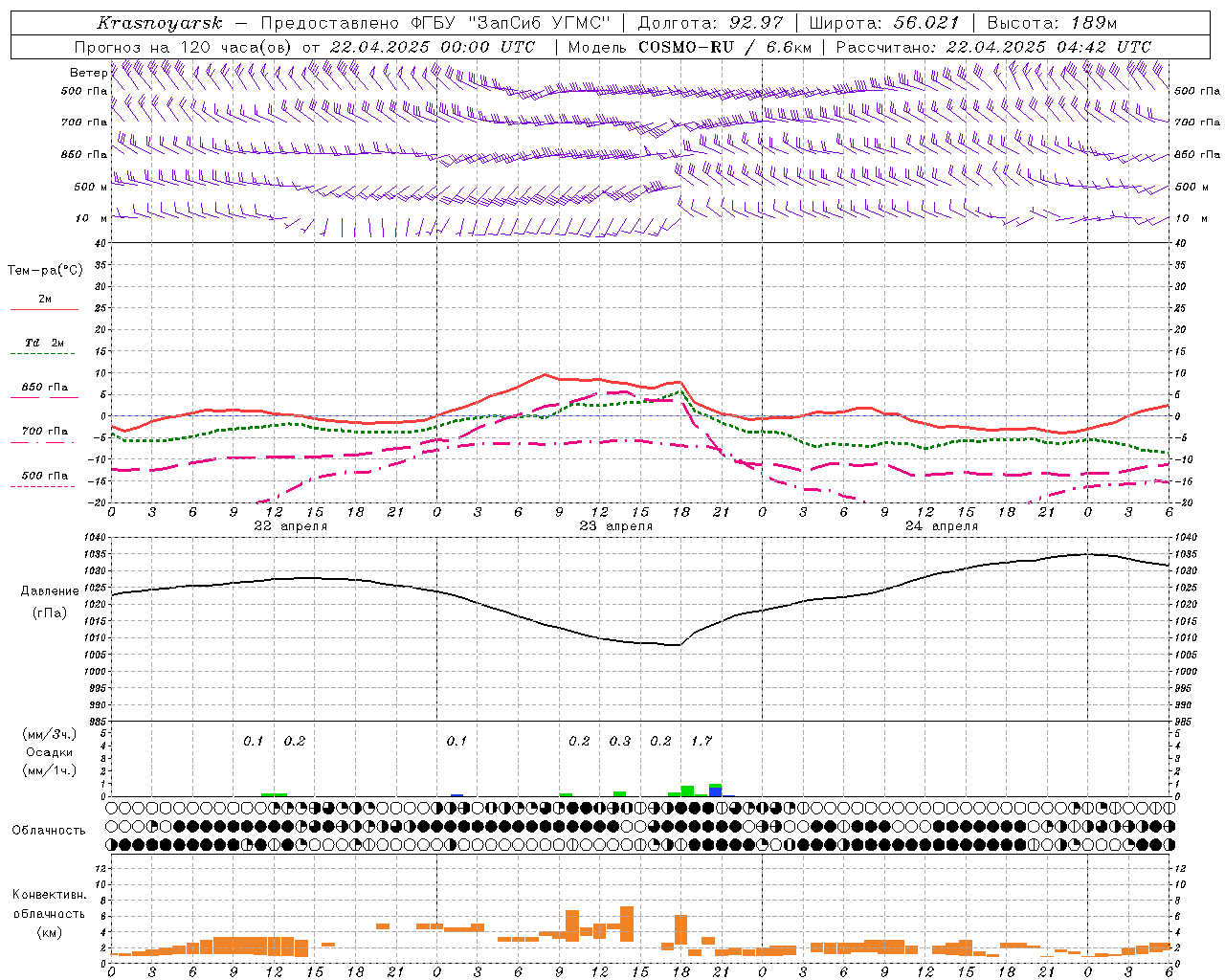1225x980 pixels.
Task: Select the '(мм/1ч.)' precipitation unit label
Action: [x=50, y=770]
